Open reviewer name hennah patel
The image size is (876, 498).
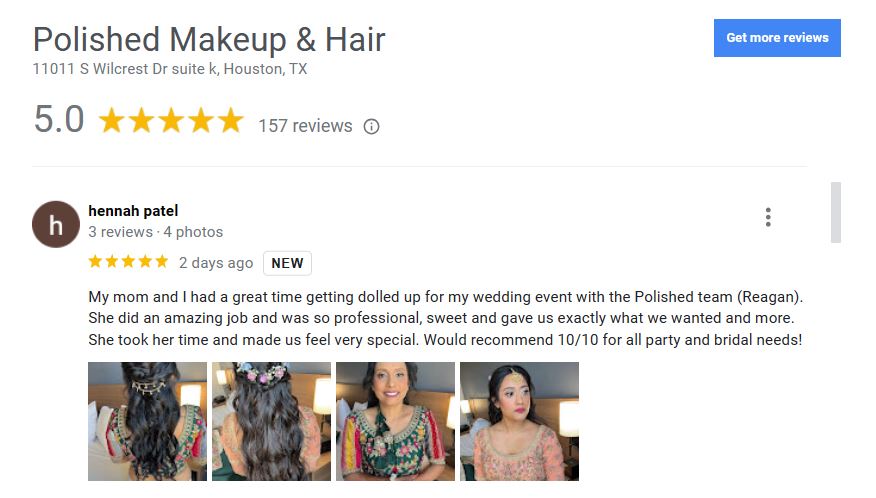(x=133, y=211)
